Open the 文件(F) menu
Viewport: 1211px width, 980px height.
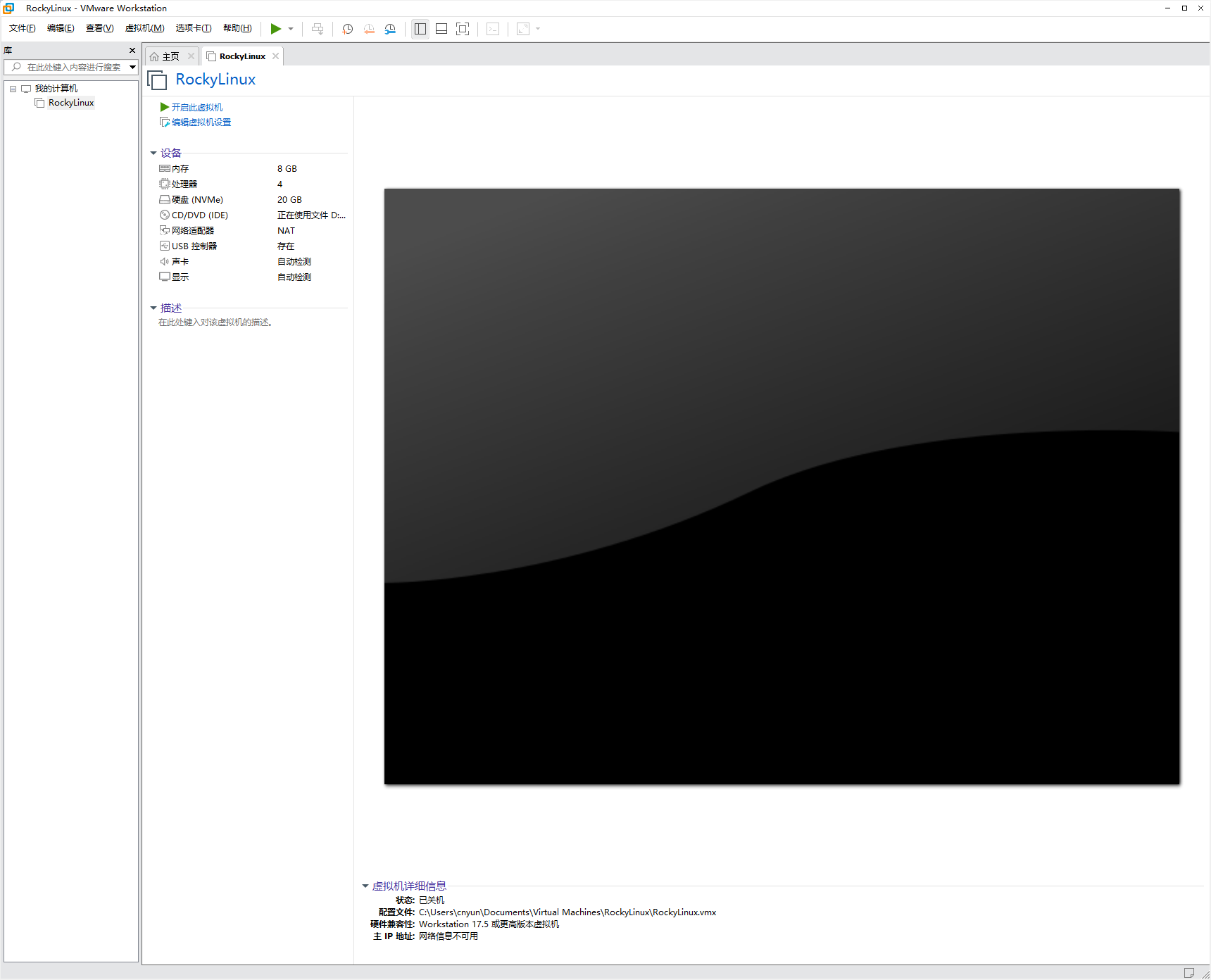pyautogui.click(x=22, y=28)
